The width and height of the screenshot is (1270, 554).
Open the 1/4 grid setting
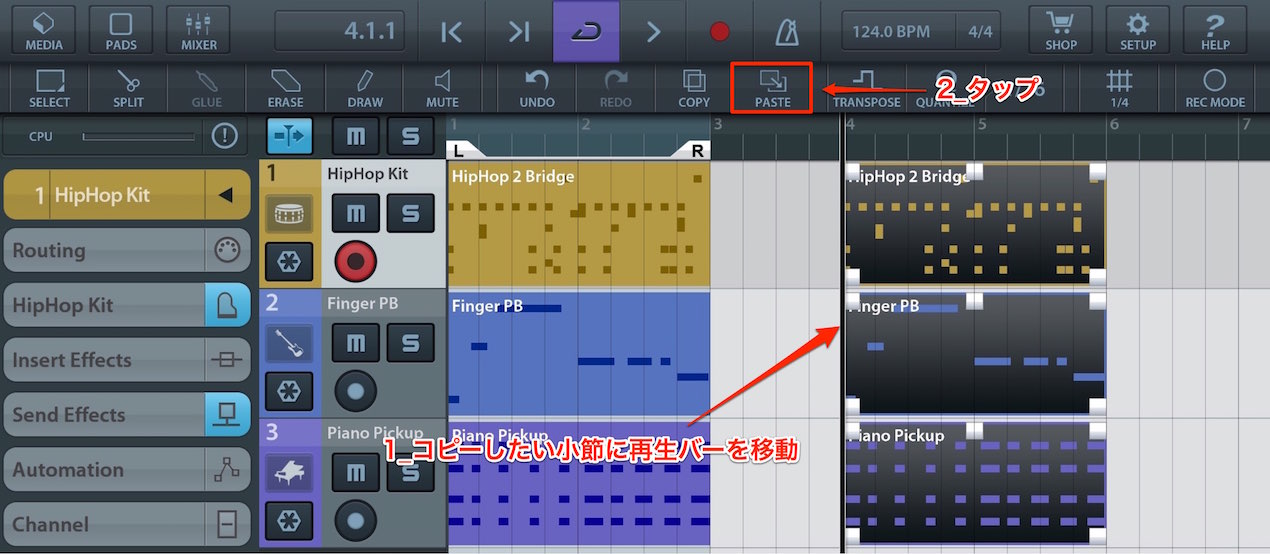coord(1120,88)
